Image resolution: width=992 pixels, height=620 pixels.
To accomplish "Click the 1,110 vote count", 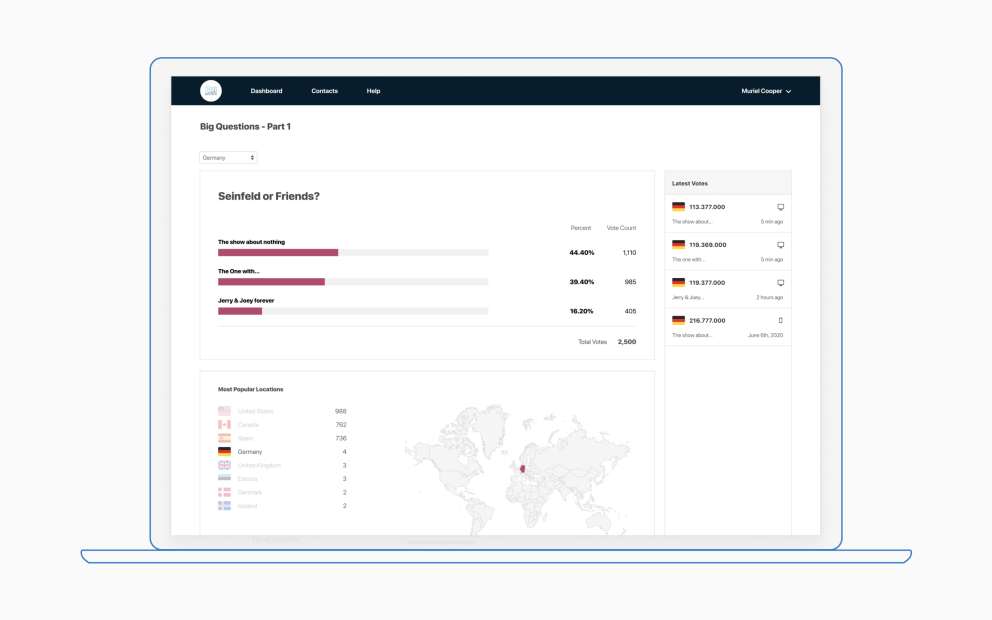I will click(x=629, y=252).
